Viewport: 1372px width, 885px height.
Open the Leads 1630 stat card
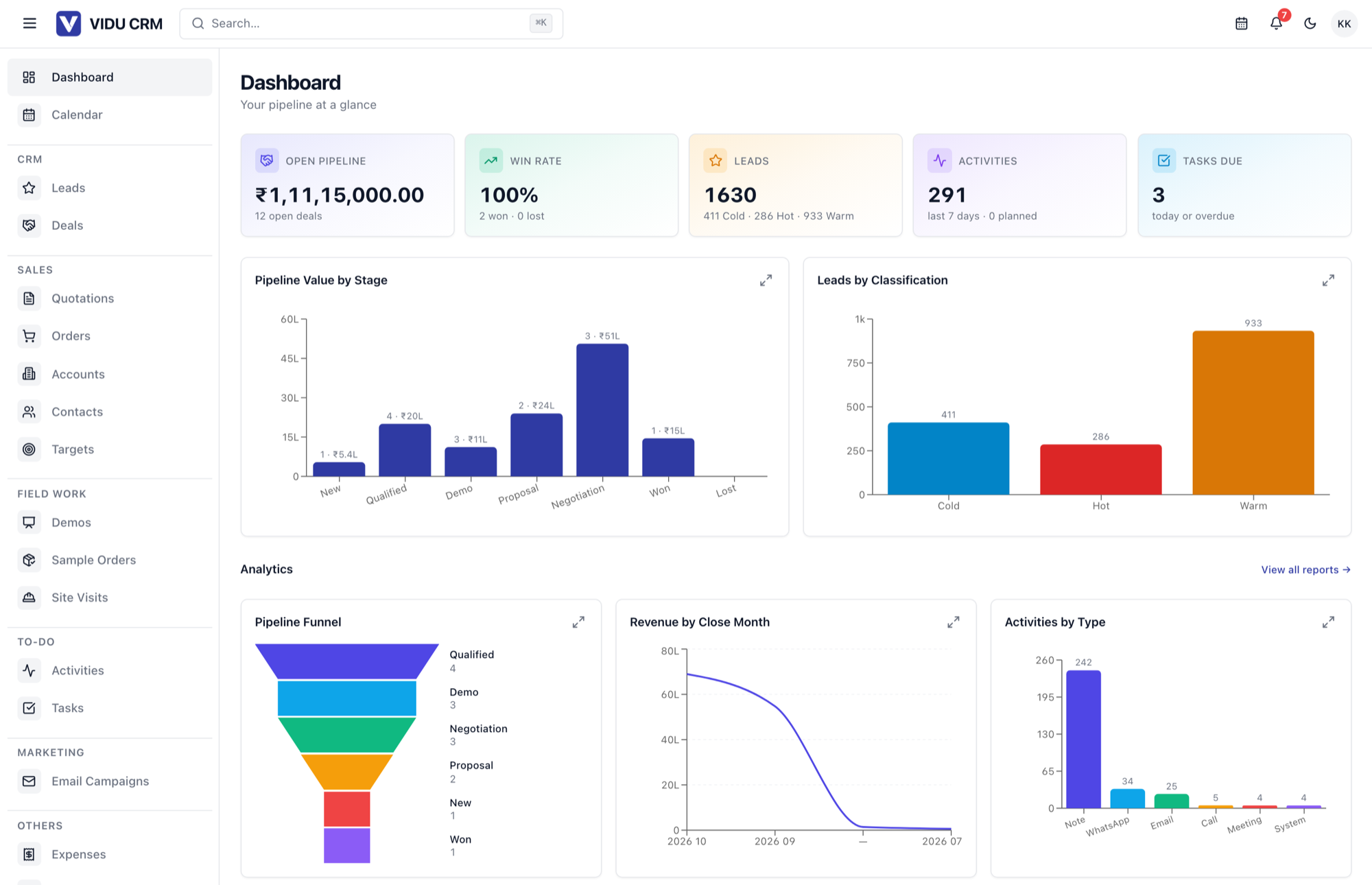pos(796,185)
